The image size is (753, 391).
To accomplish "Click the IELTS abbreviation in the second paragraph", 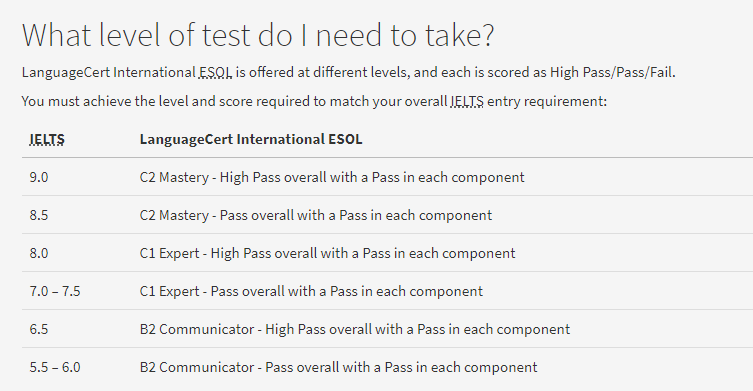I will [x=467, y=101].
